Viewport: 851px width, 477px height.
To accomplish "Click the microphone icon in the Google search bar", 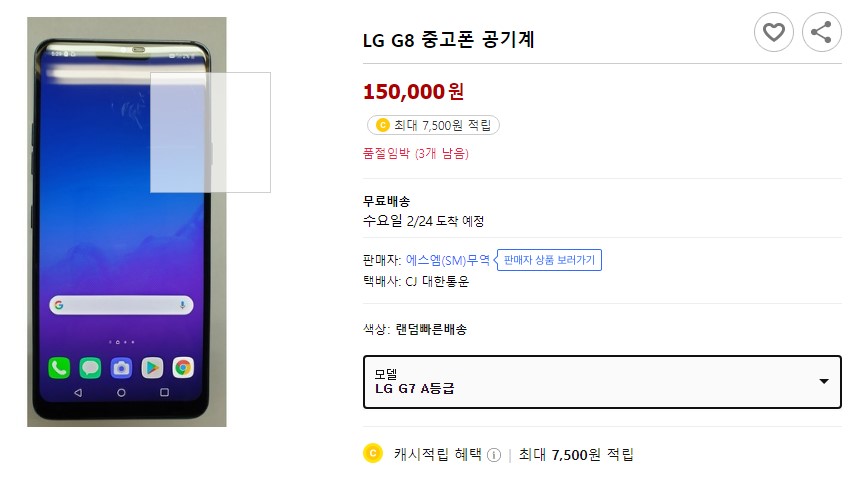I will point(183,304).
